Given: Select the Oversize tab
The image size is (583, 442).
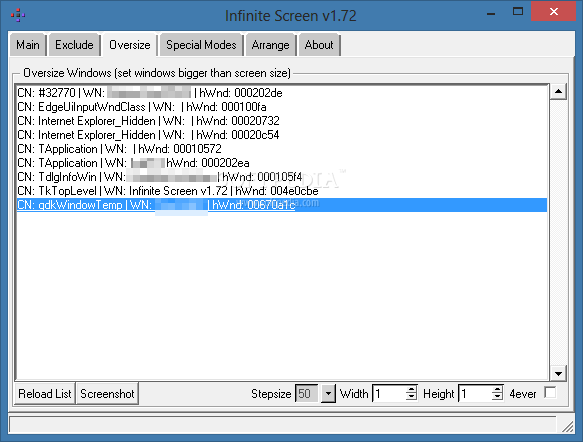Looking at the screenshot, I should (130, 45).
